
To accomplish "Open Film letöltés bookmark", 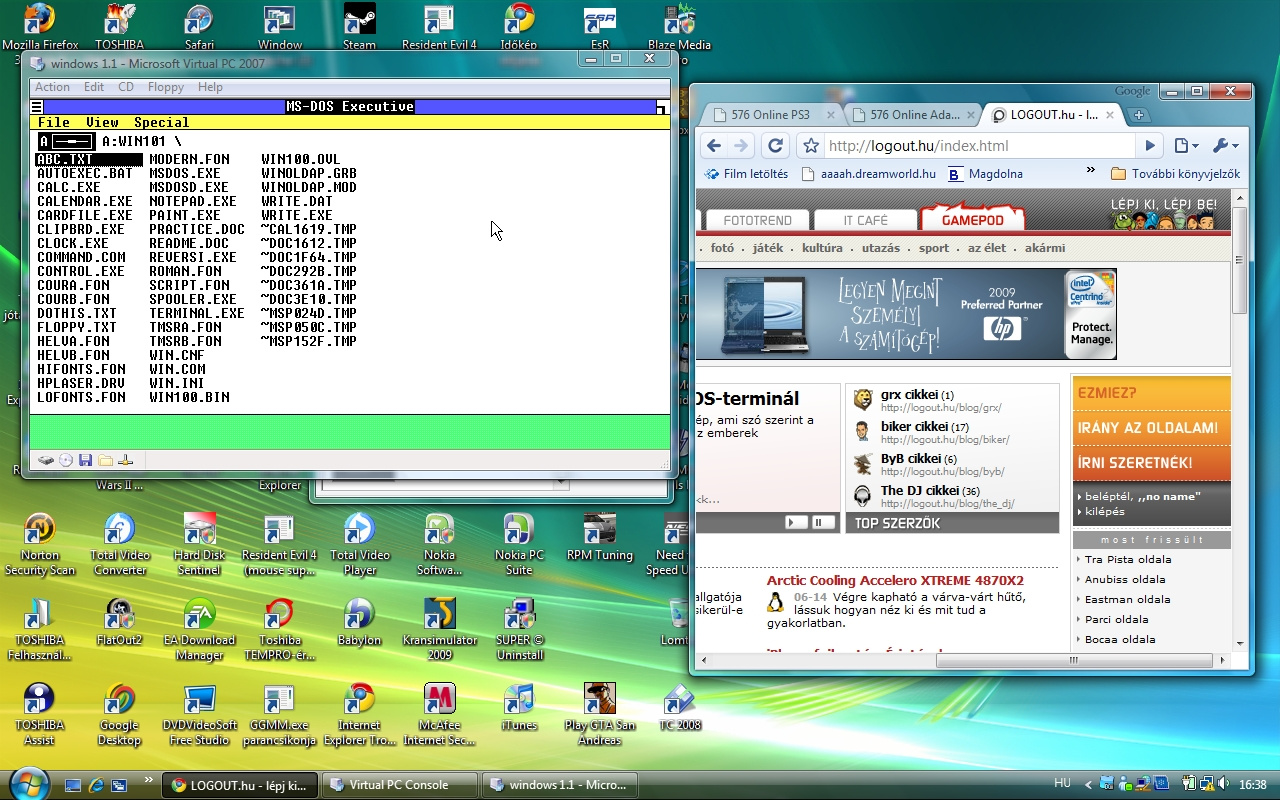I will pyautogui.click(x=746, y=173).
